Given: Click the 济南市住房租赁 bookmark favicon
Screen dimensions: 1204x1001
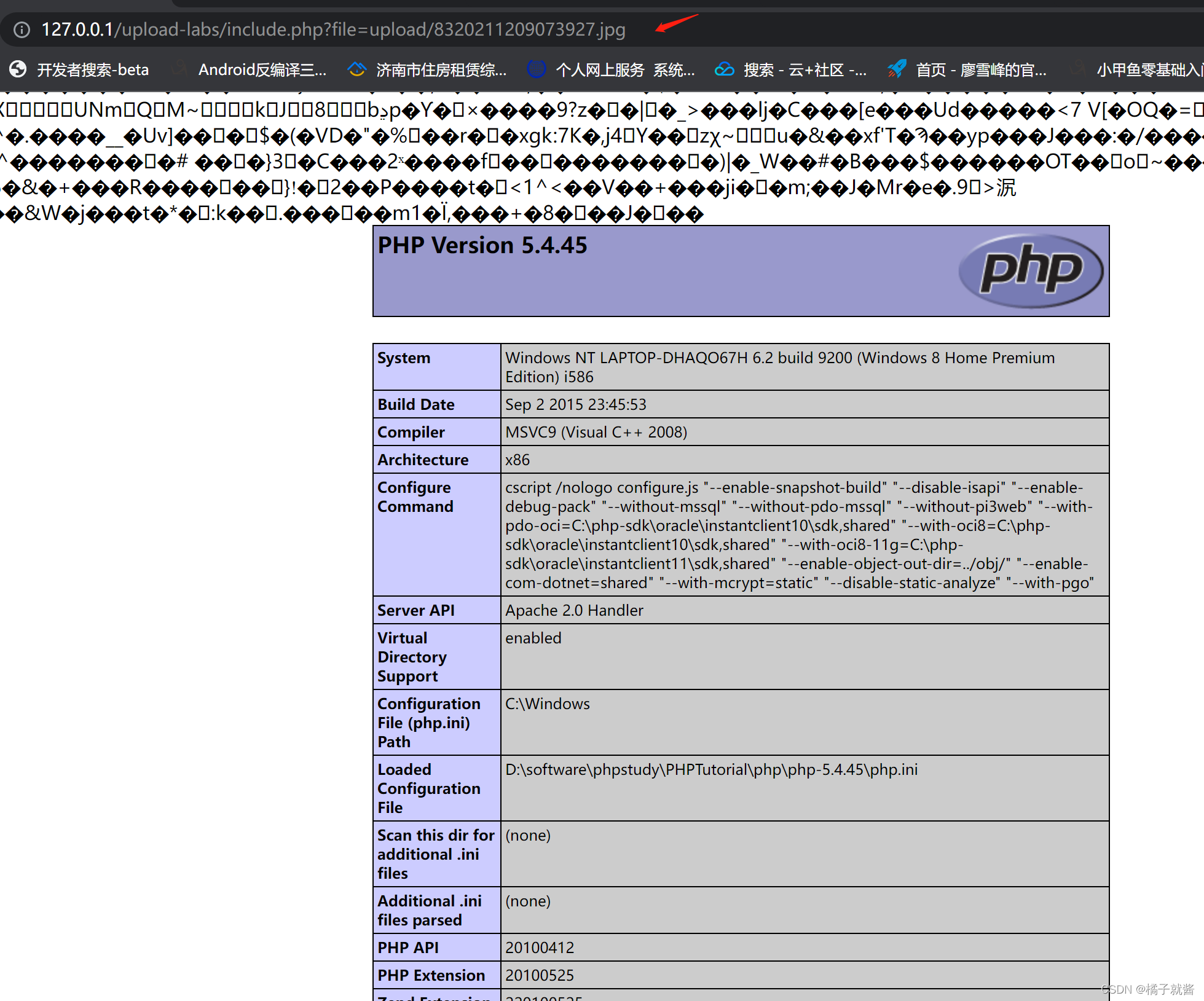Looking at the screenshot, I should pyautogui.click(x=356, y=69).
